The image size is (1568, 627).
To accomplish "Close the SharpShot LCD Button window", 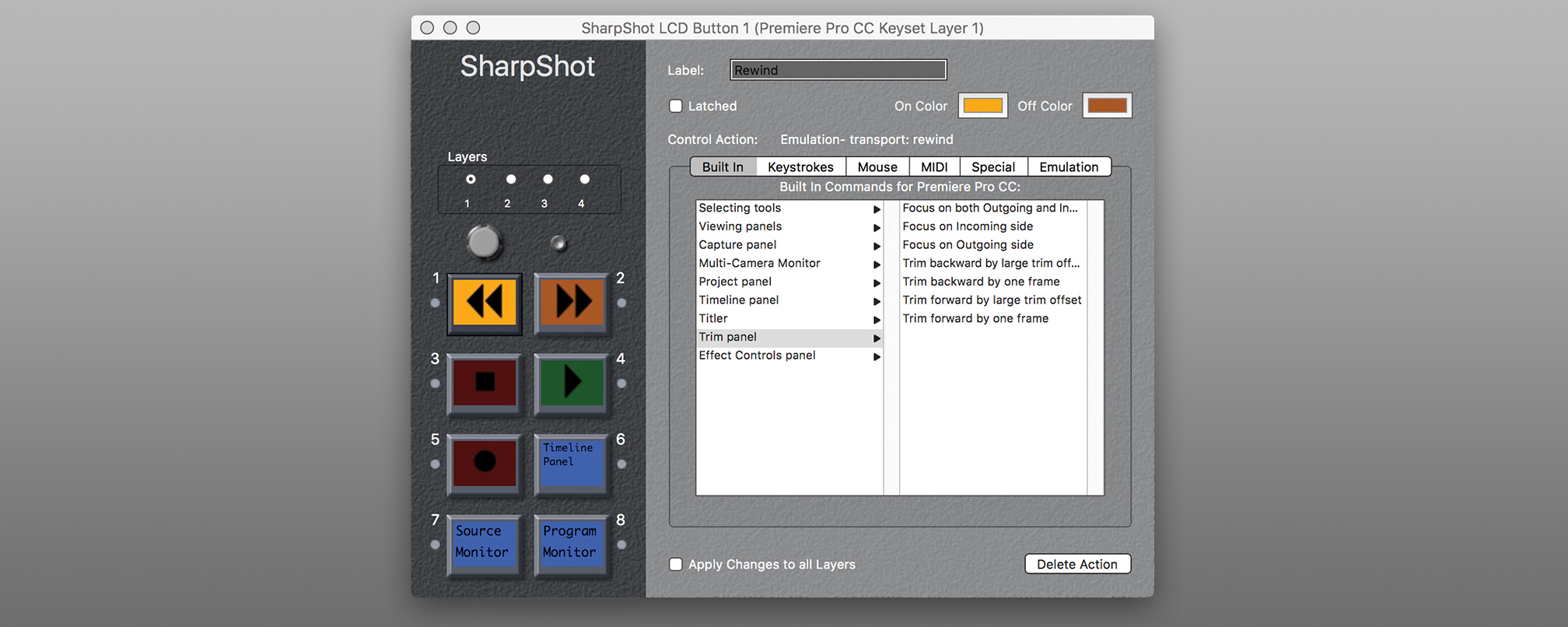I will (x=427, y=28).
